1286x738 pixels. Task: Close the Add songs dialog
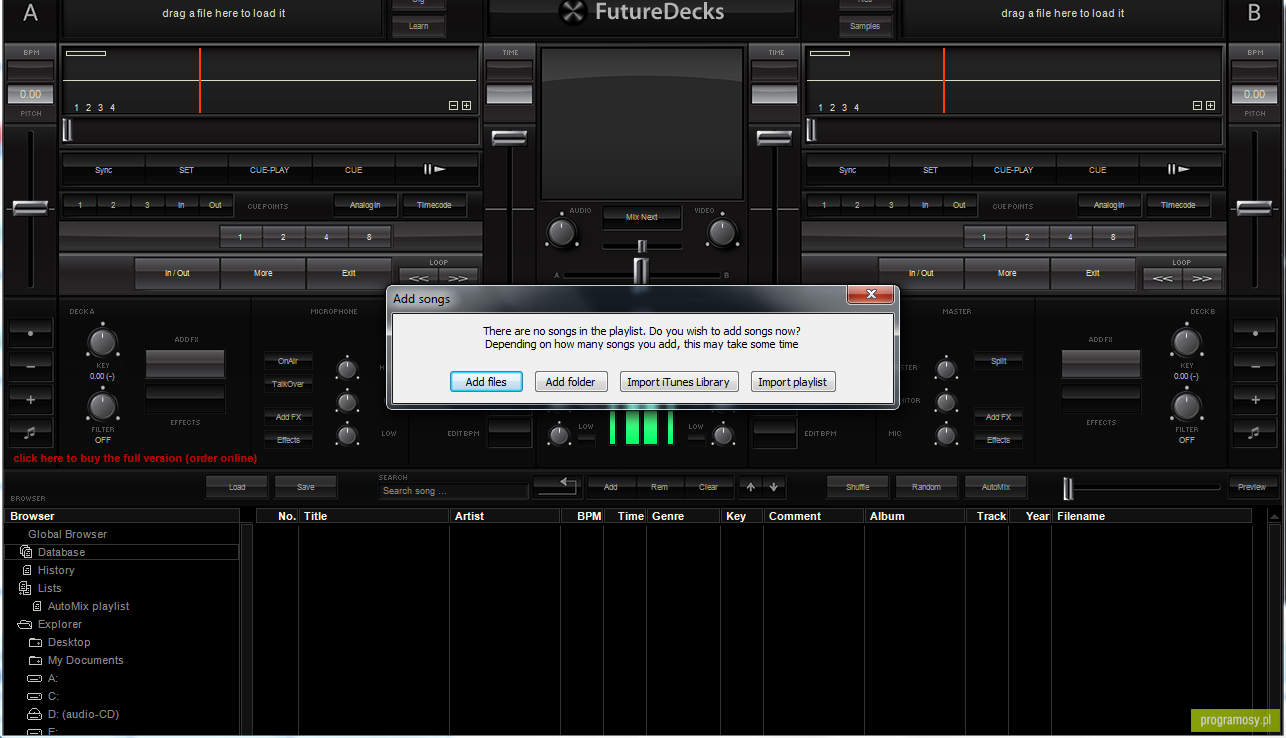(870, 295)
